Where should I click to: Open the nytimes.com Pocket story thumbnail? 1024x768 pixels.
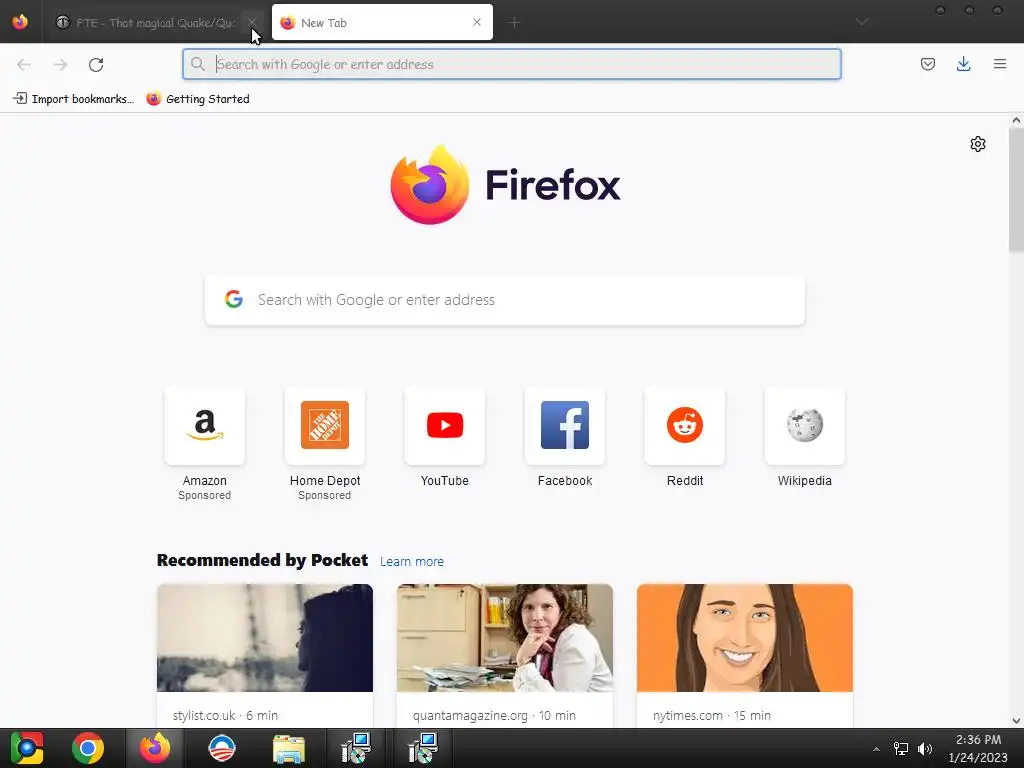click(744, 638)
